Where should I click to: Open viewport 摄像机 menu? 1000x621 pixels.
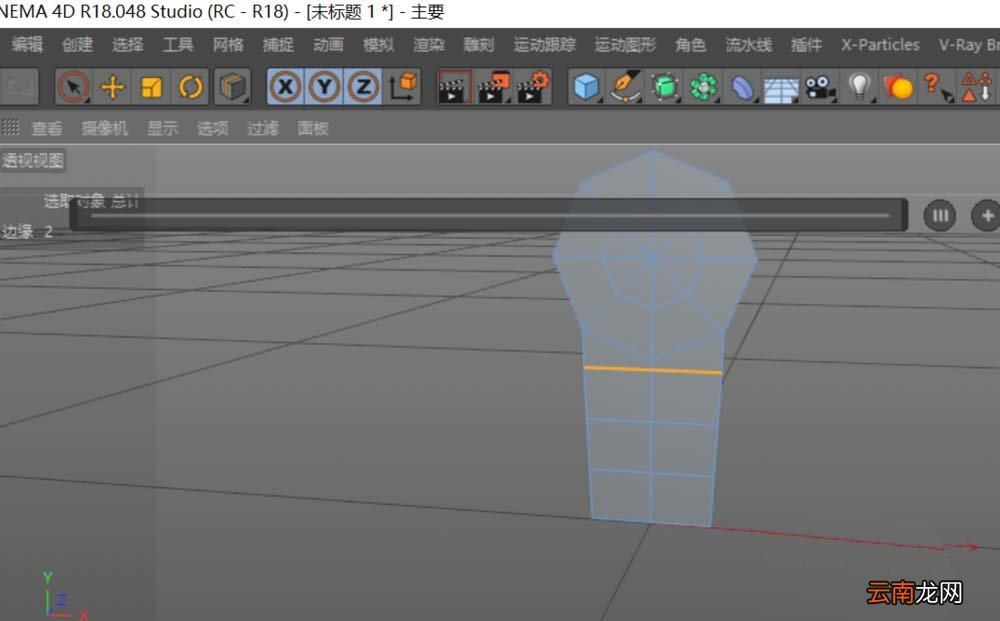105,128
